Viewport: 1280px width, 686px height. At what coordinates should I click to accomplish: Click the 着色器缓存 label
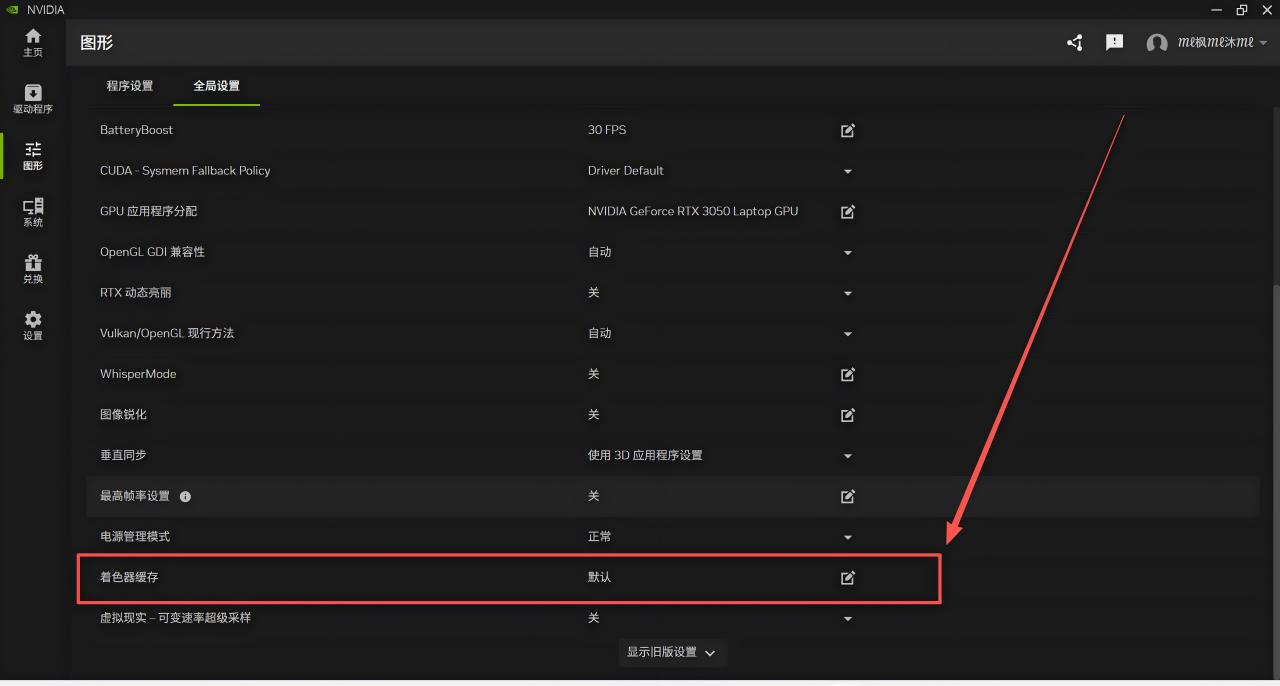tap(129, 577)
